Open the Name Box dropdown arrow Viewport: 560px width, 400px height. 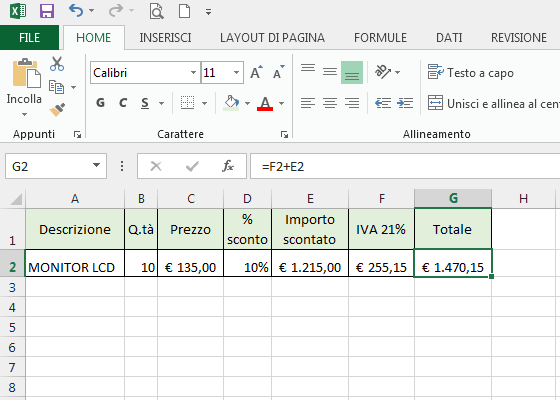pyautogui.click(x=96, y=166)
